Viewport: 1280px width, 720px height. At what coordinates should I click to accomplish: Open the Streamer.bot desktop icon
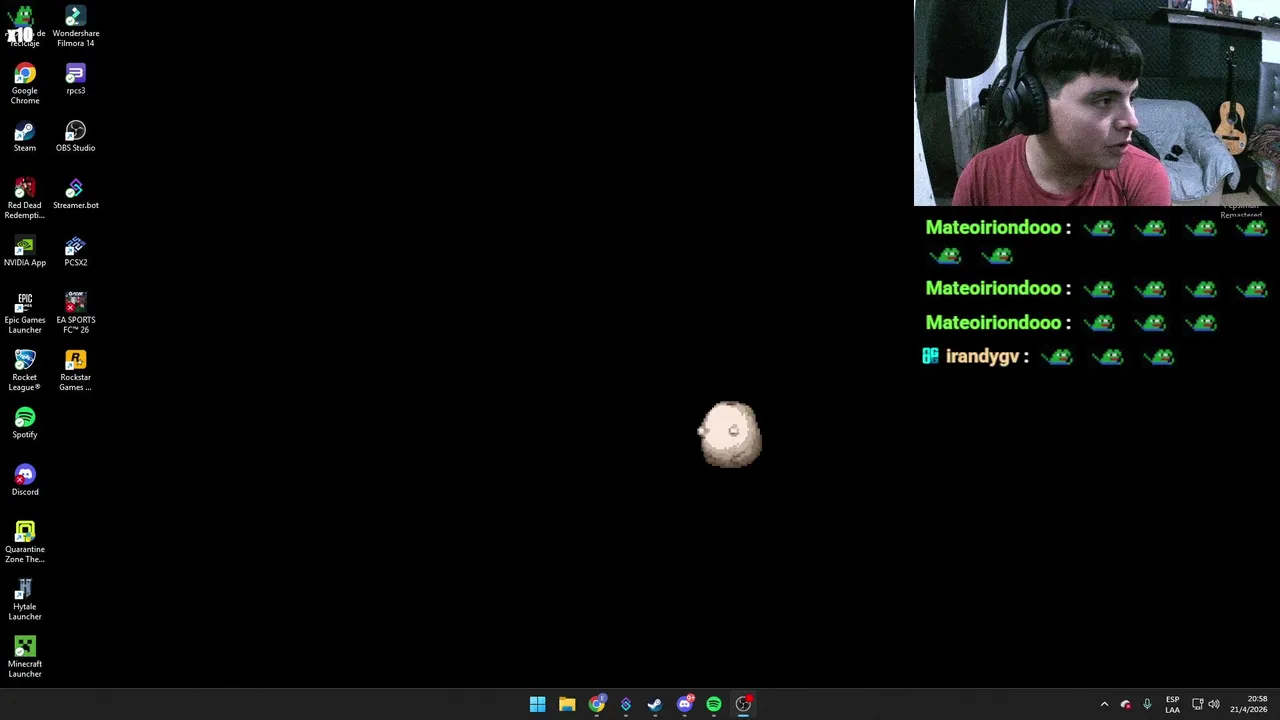click(75, 194)
